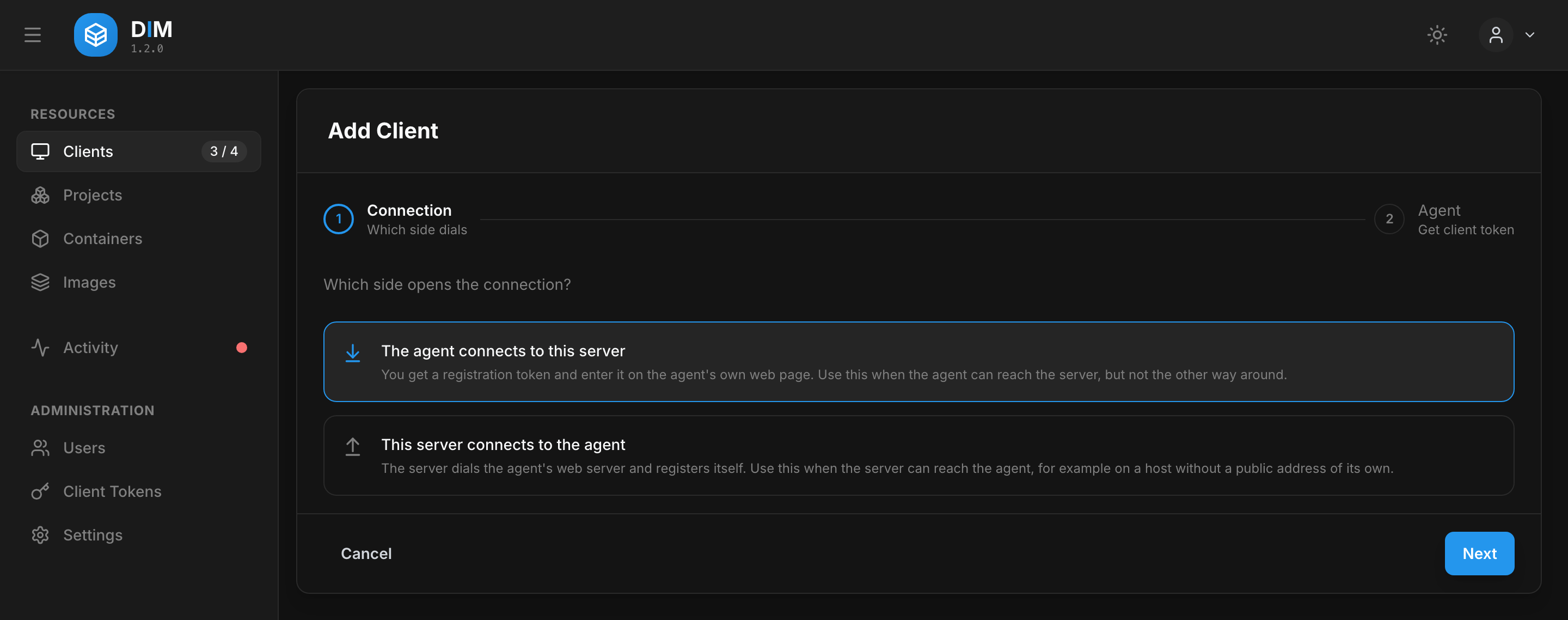Screen dimensions: 1568x620
Task: Click the upload arrow icon on server option
Action: (x=352, y=447)
